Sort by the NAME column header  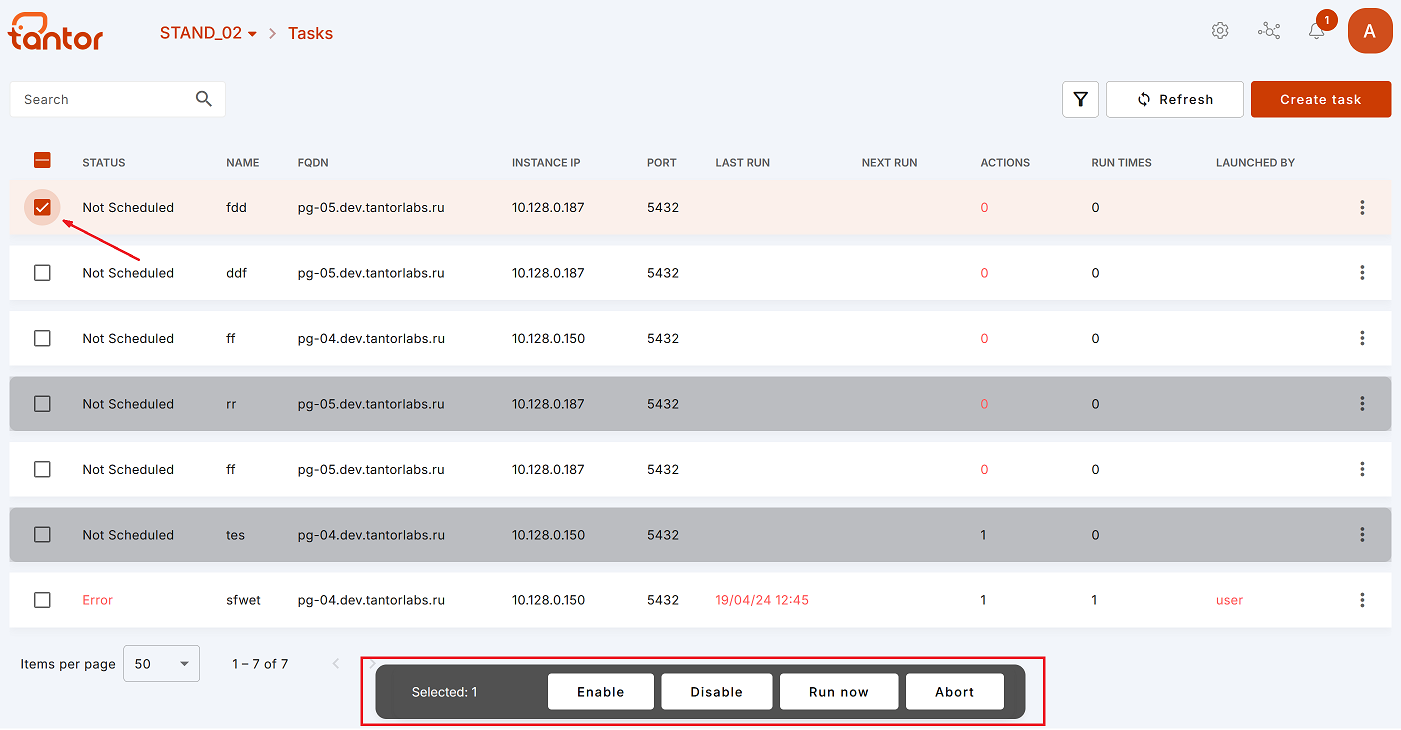243,163
